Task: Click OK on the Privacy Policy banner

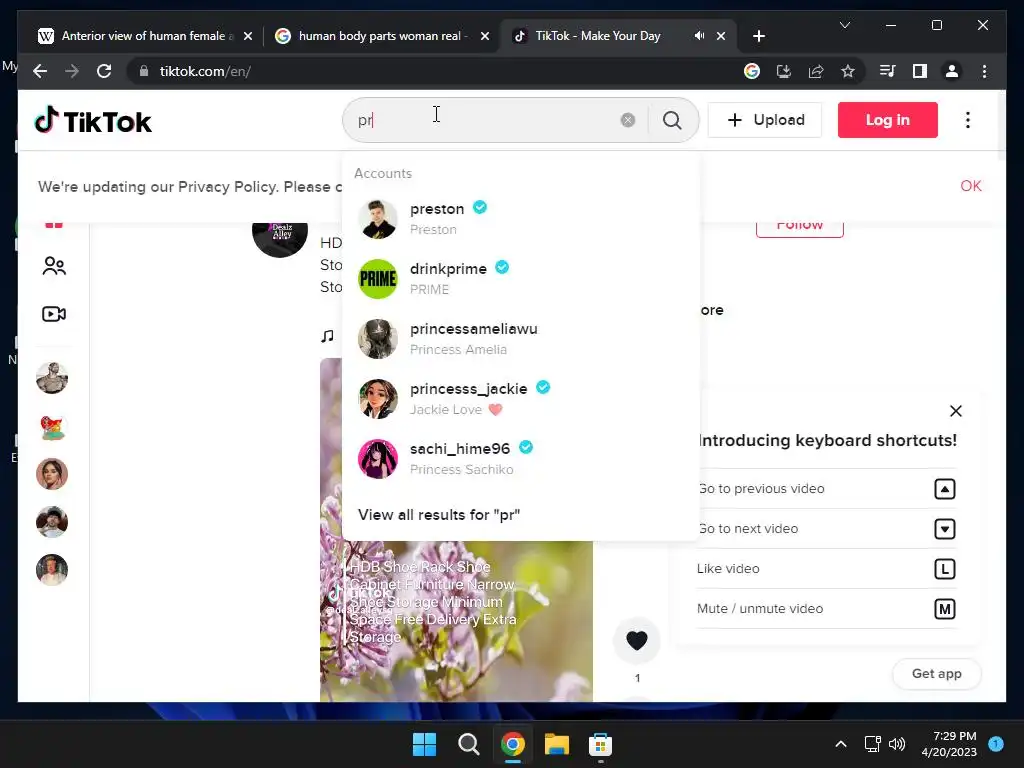Action: pyautogui.click(x=970, y=186)
